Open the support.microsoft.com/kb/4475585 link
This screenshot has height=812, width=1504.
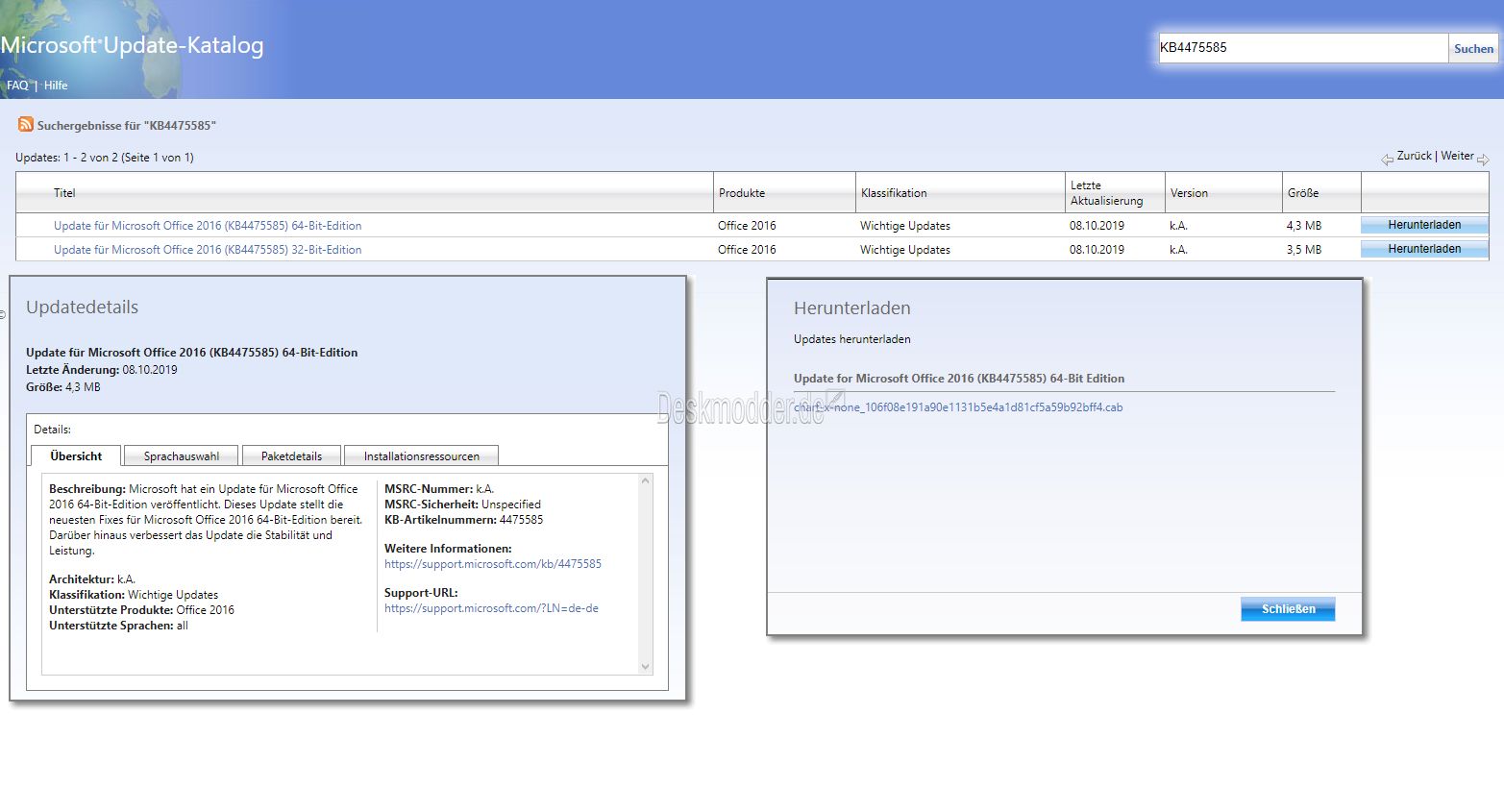493,564
